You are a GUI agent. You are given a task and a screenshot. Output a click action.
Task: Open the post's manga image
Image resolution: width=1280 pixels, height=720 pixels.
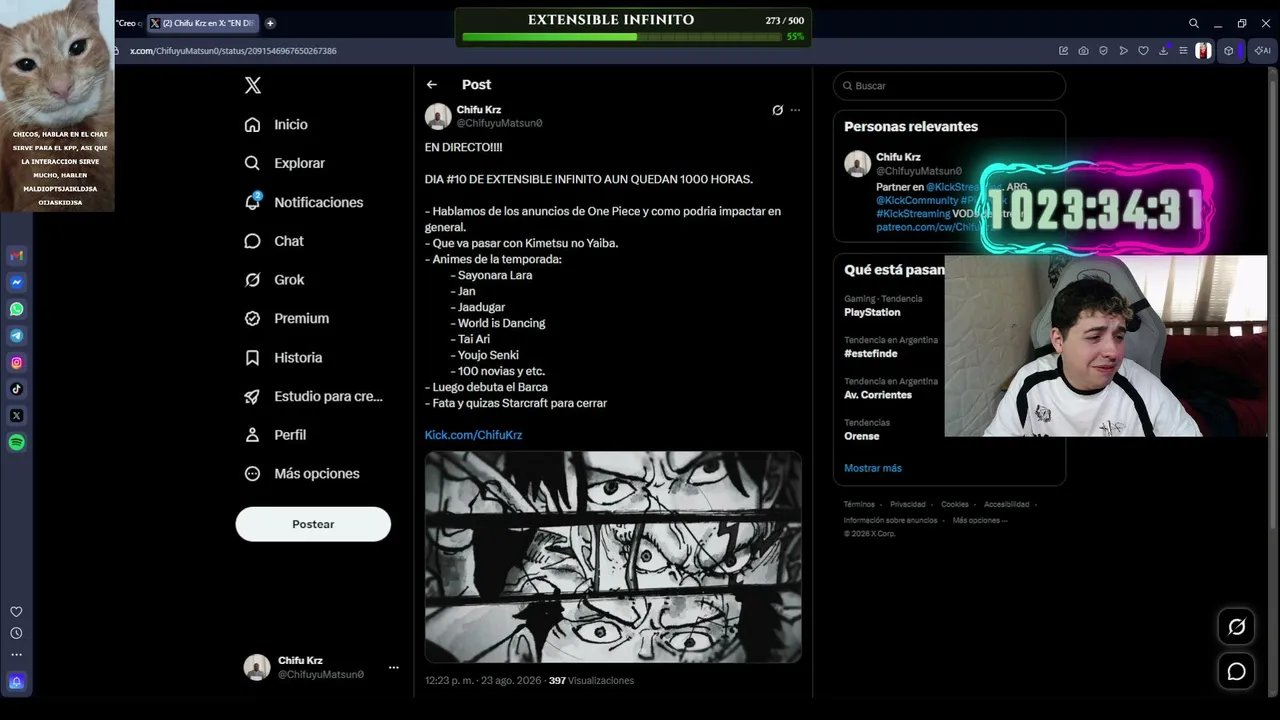[613, 557]
